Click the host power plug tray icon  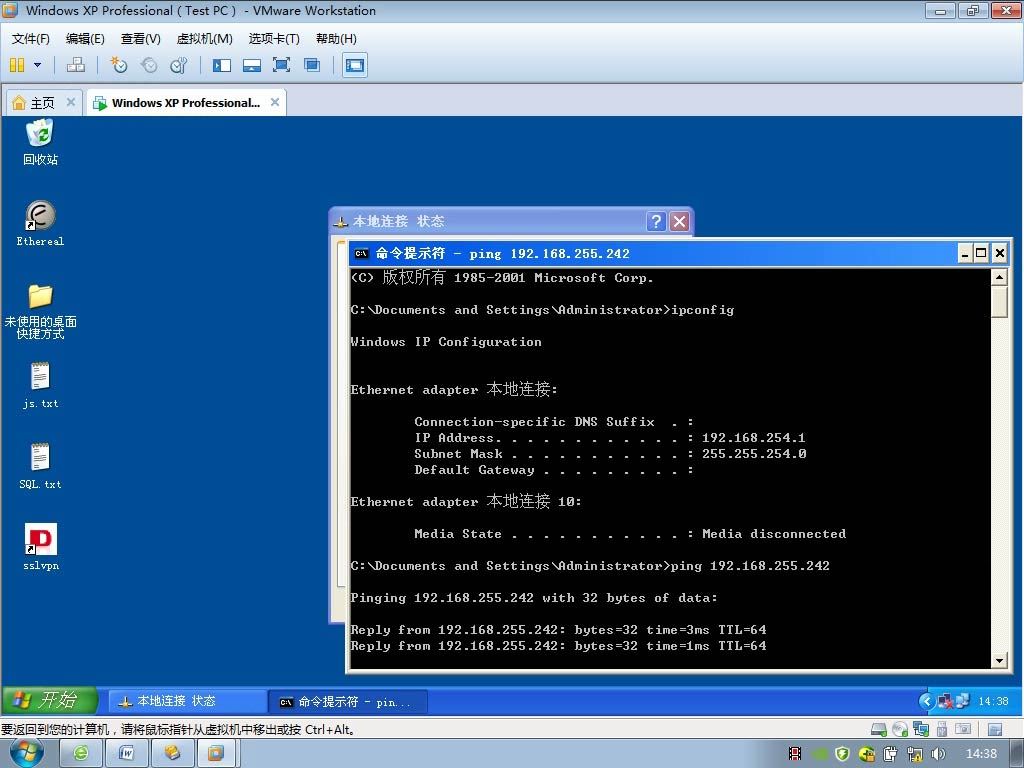(x=891, y=754)
